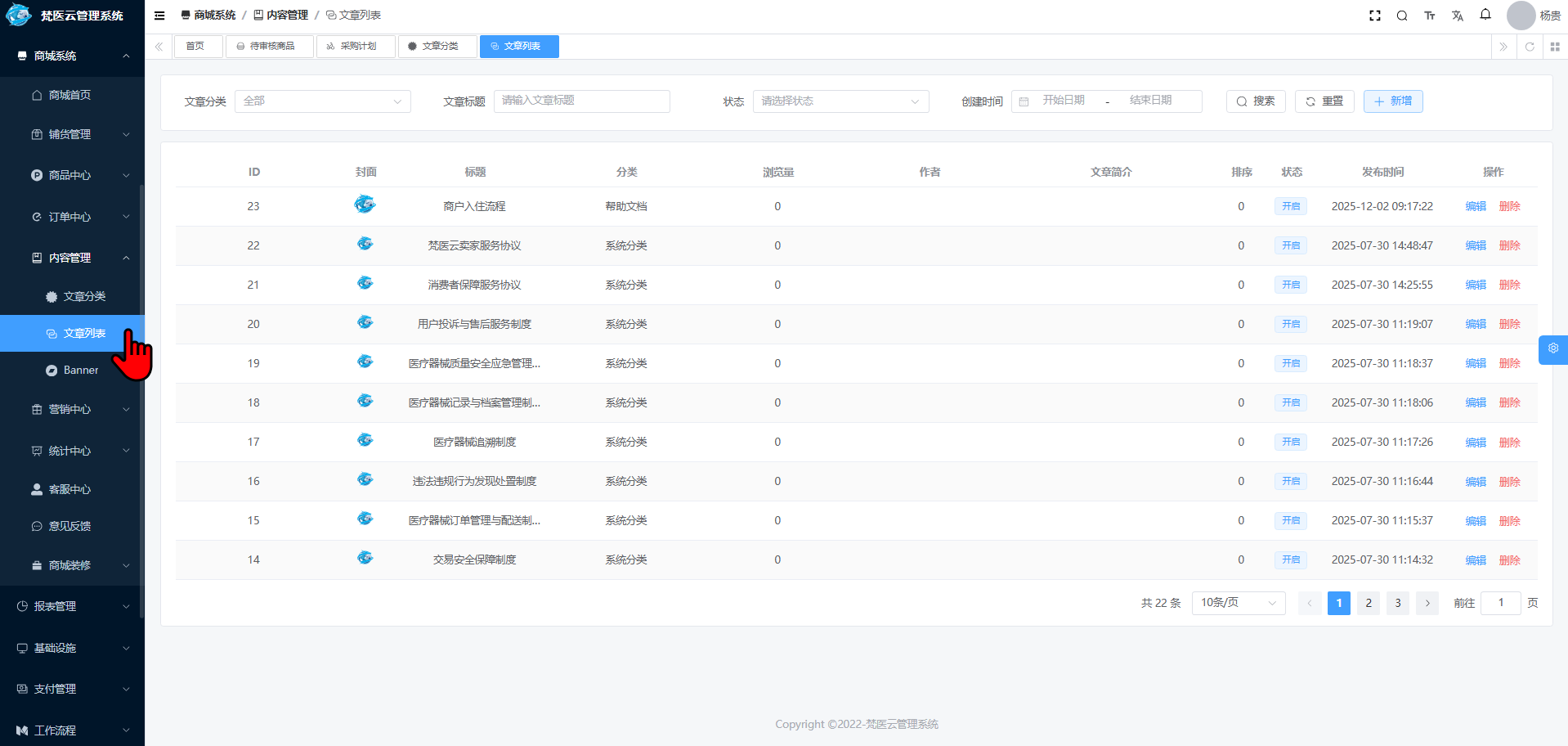Toggle 开启 status for article ID 23
Image resolution: width=1568 pixels, height=746 pixels.
(1290, 206)
